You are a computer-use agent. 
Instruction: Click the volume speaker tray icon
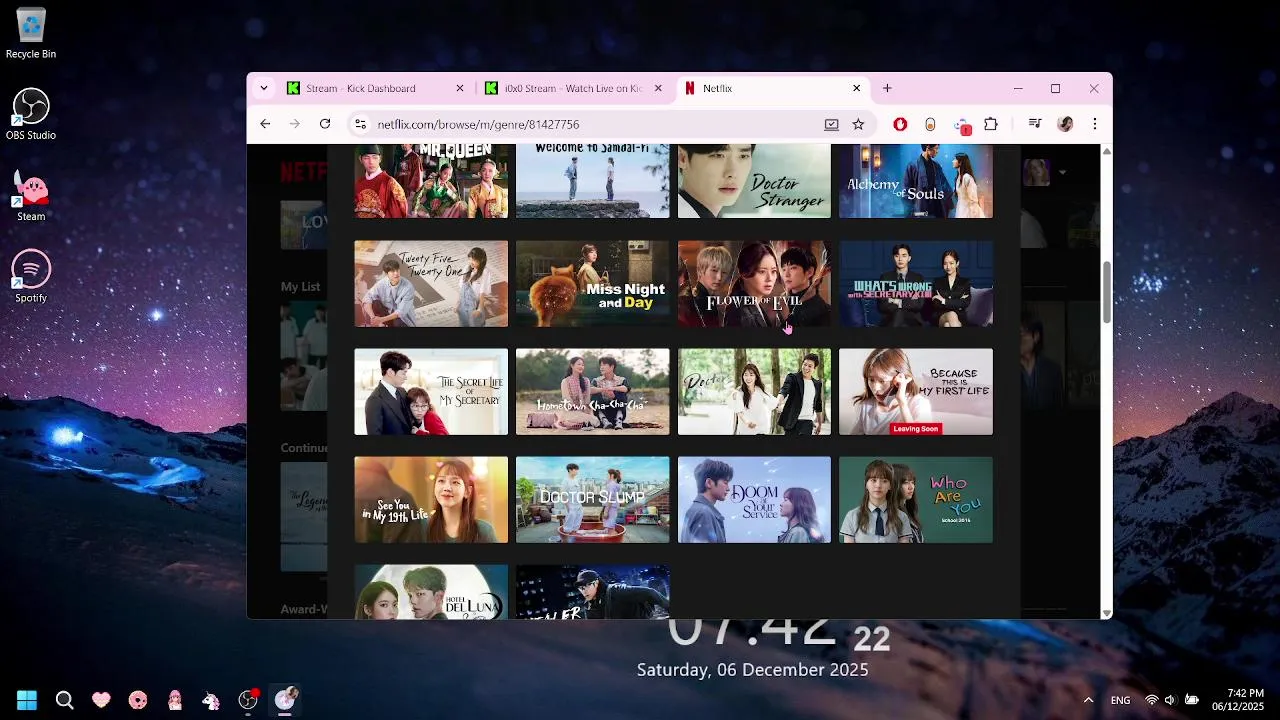click(x=1170, y=700)
